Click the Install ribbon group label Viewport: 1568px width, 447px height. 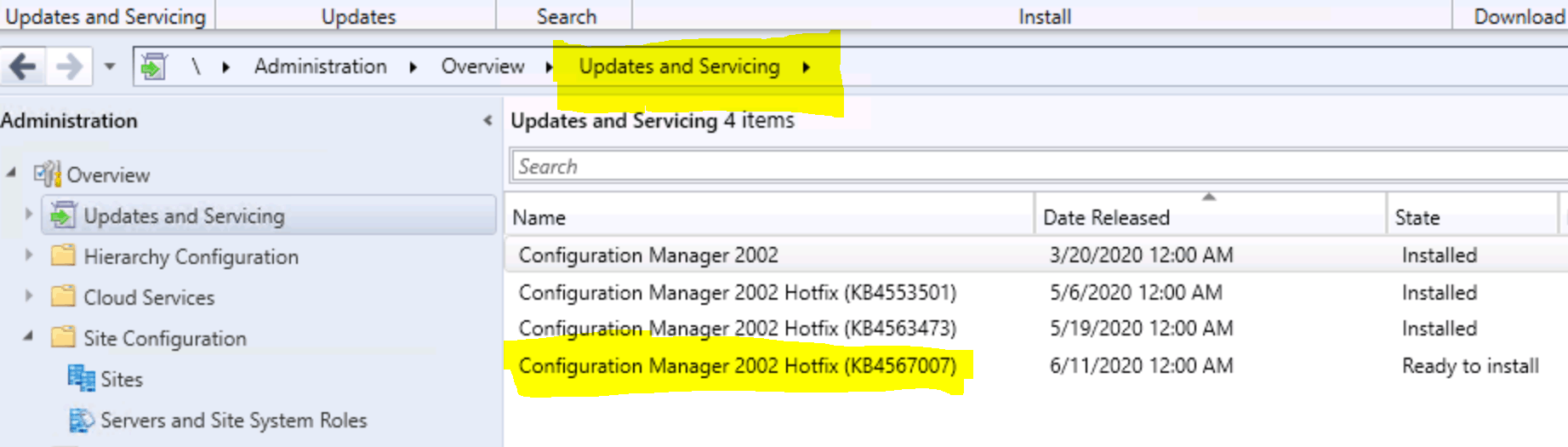coord(1045,16)
